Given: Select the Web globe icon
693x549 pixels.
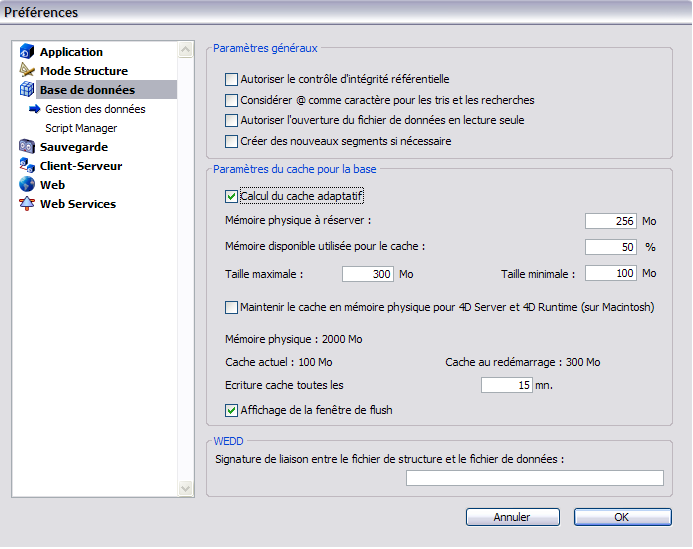Looking at the screenshot, I should coord(27,185).
